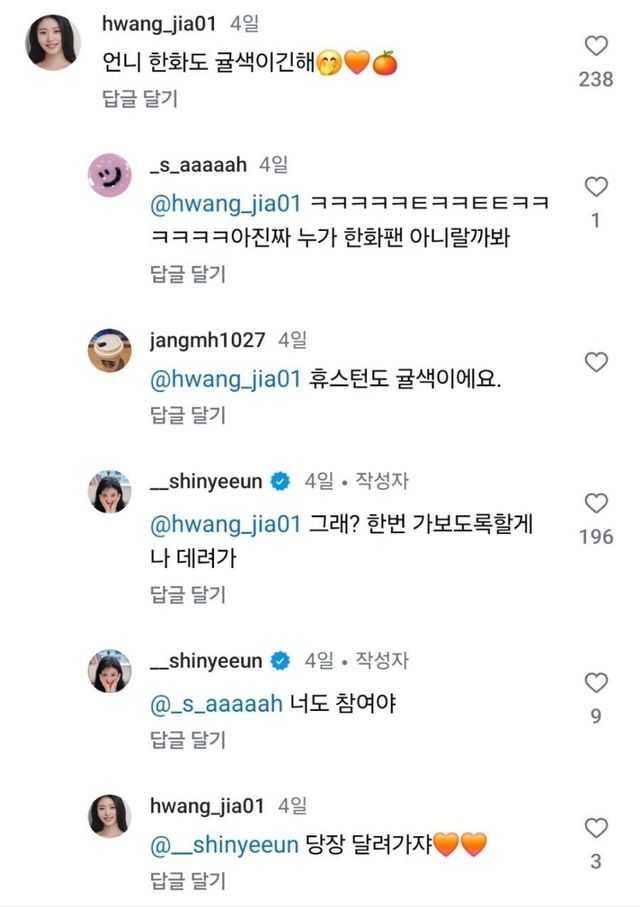Like _s_aaaaah's laughing reply
The height and width of the screenshot is (907, 640).
[596, 187]
